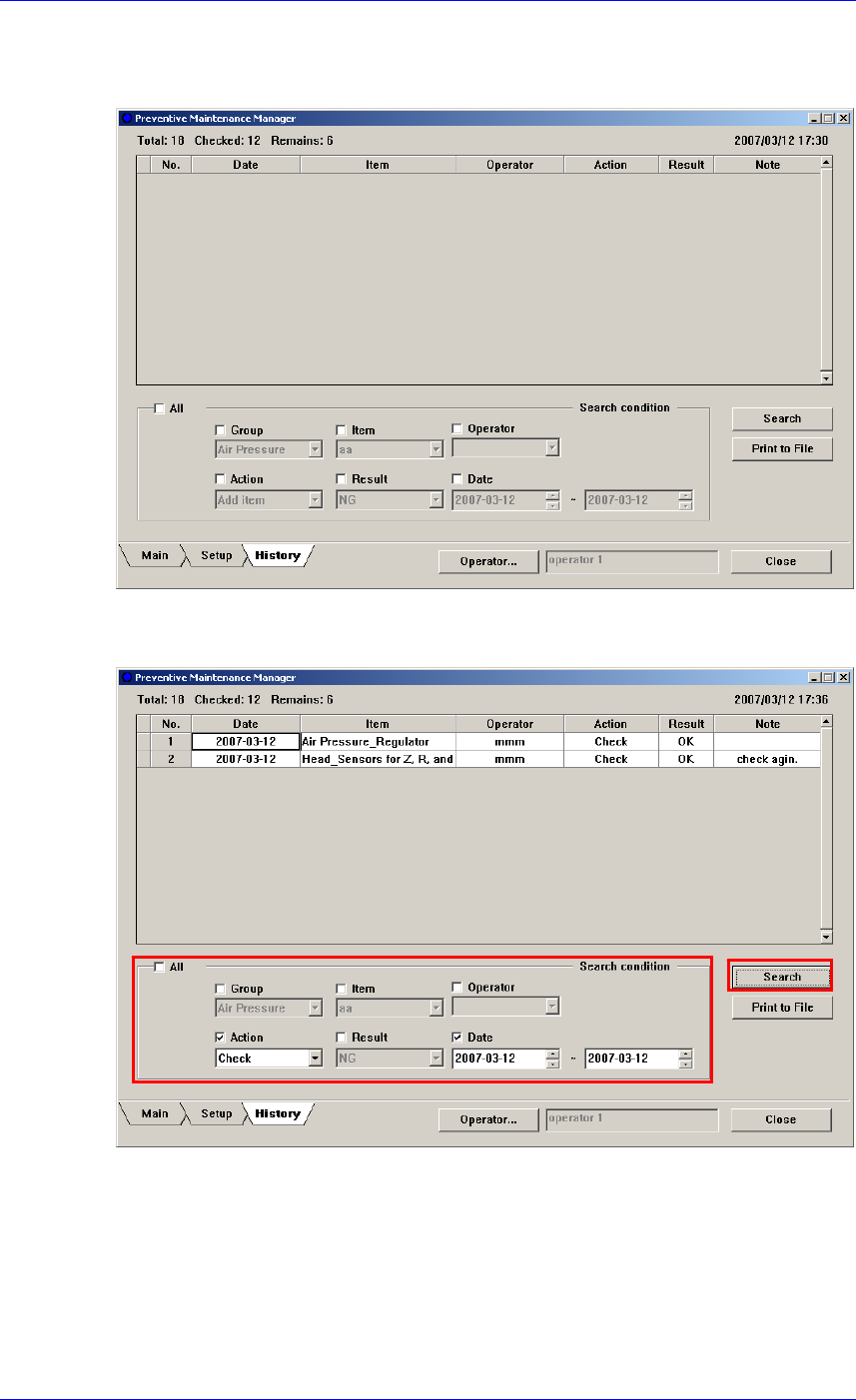Screen dimensions: 856x1400
Task: Click the row number 2 cell in history list
Action: [x=171, y=759]
